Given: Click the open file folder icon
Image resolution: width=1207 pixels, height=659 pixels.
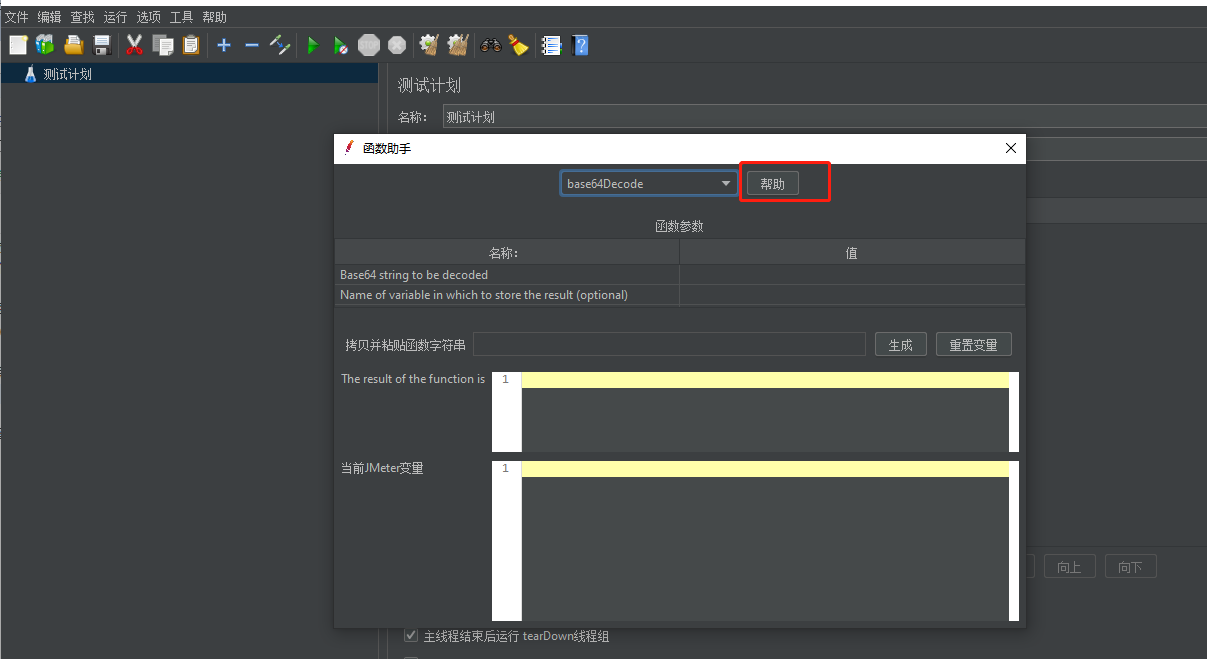Looking at the screenshot, I should (73, 45).
